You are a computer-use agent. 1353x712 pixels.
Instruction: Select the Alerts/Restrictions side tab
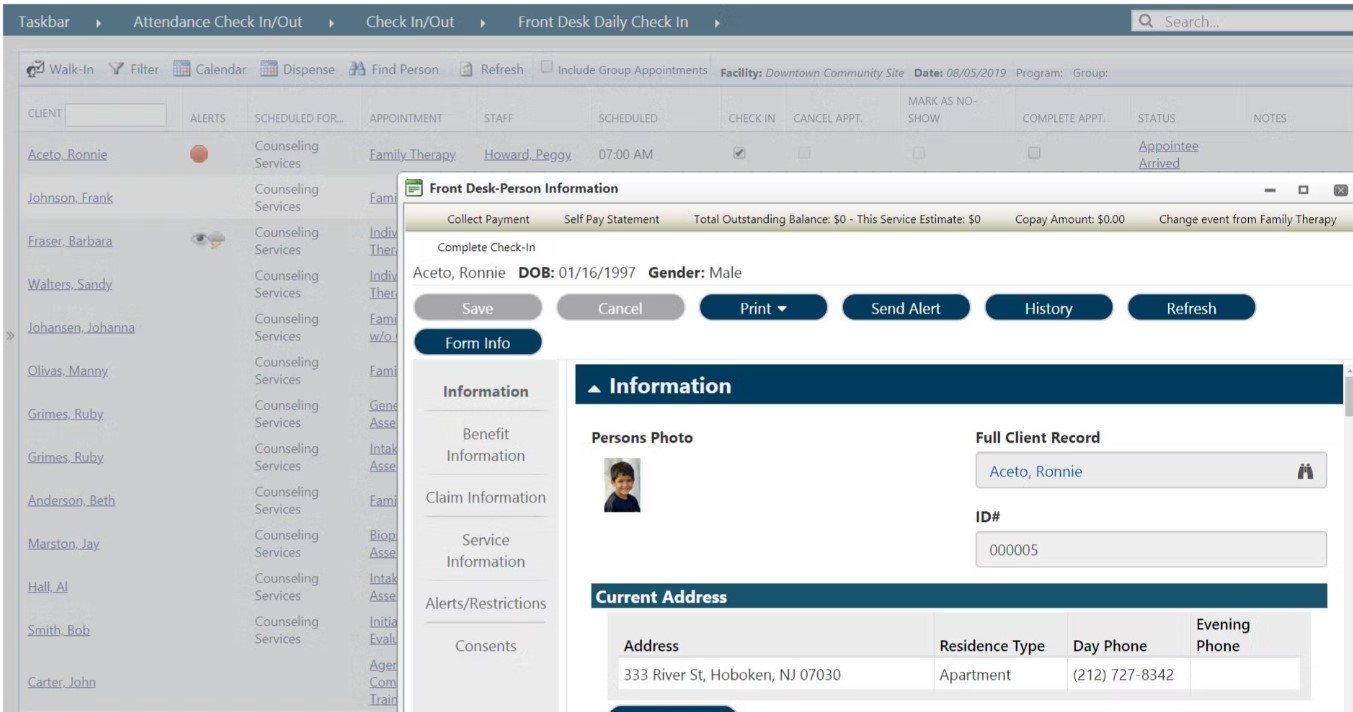(485, 603)
